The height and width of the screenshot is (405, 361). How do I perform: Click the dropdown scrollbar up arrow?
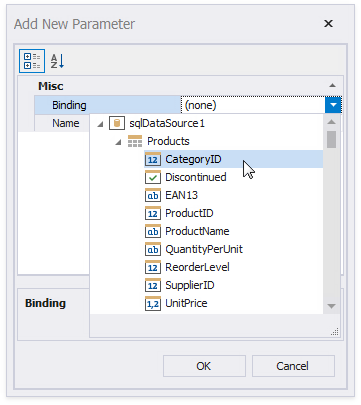click(x=331, y=122)
